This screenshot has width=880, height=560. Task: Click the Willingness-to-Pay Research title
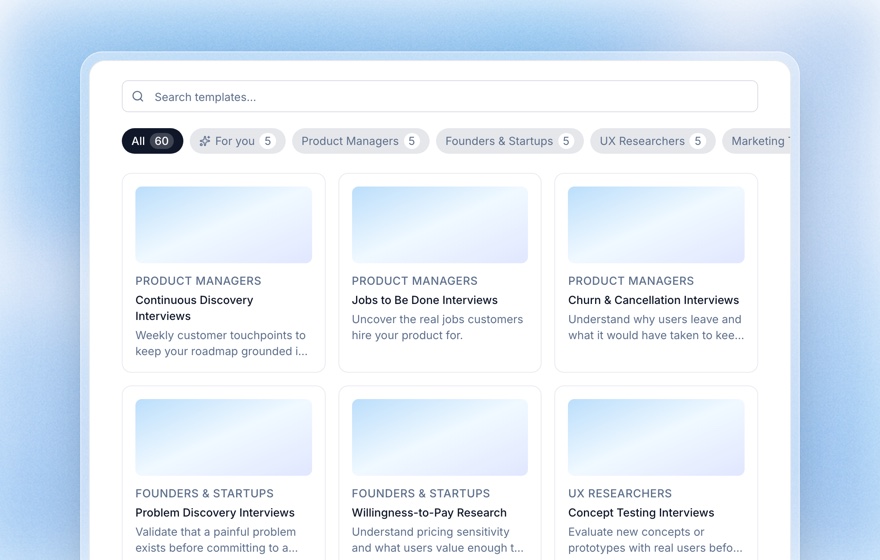click(429, 512)
